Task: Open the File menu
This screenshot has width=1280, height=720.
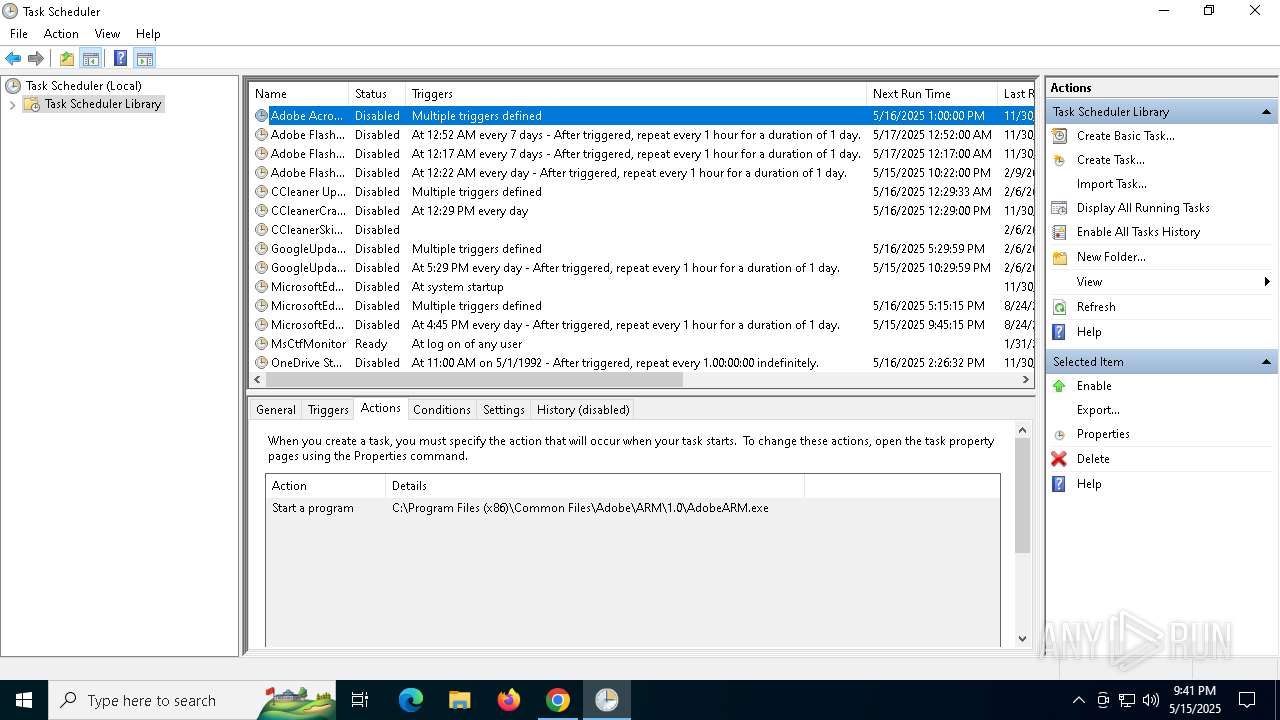Action: [x=19, y=34]
